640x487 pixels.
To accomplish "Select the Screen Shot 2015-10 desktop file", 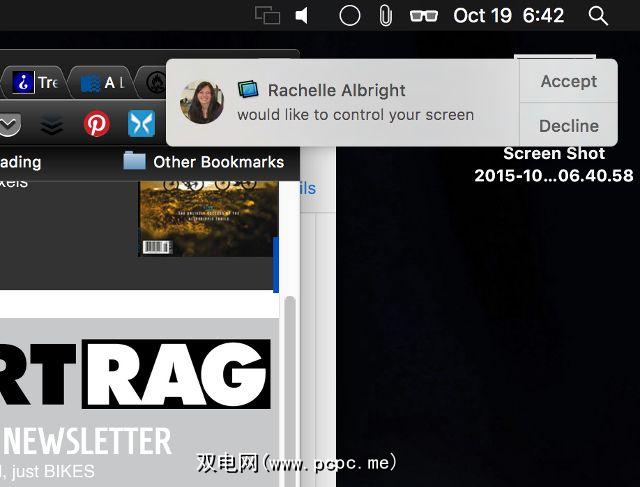I will (x=554, y=164).
